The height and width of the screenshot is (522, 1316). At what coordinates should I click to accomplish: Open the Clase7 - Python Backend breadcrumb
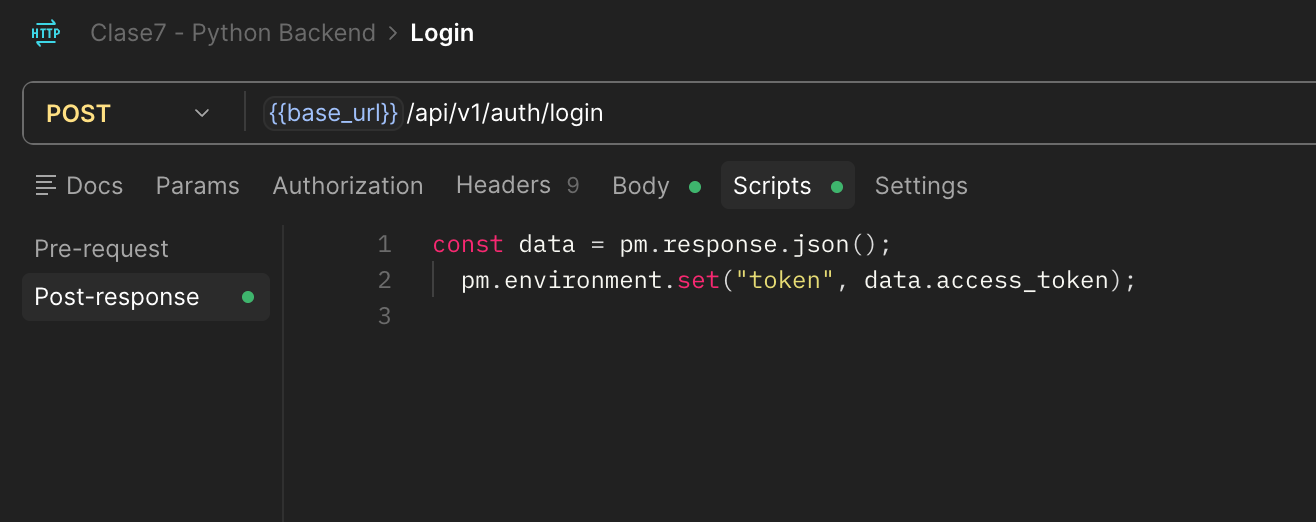233,33
